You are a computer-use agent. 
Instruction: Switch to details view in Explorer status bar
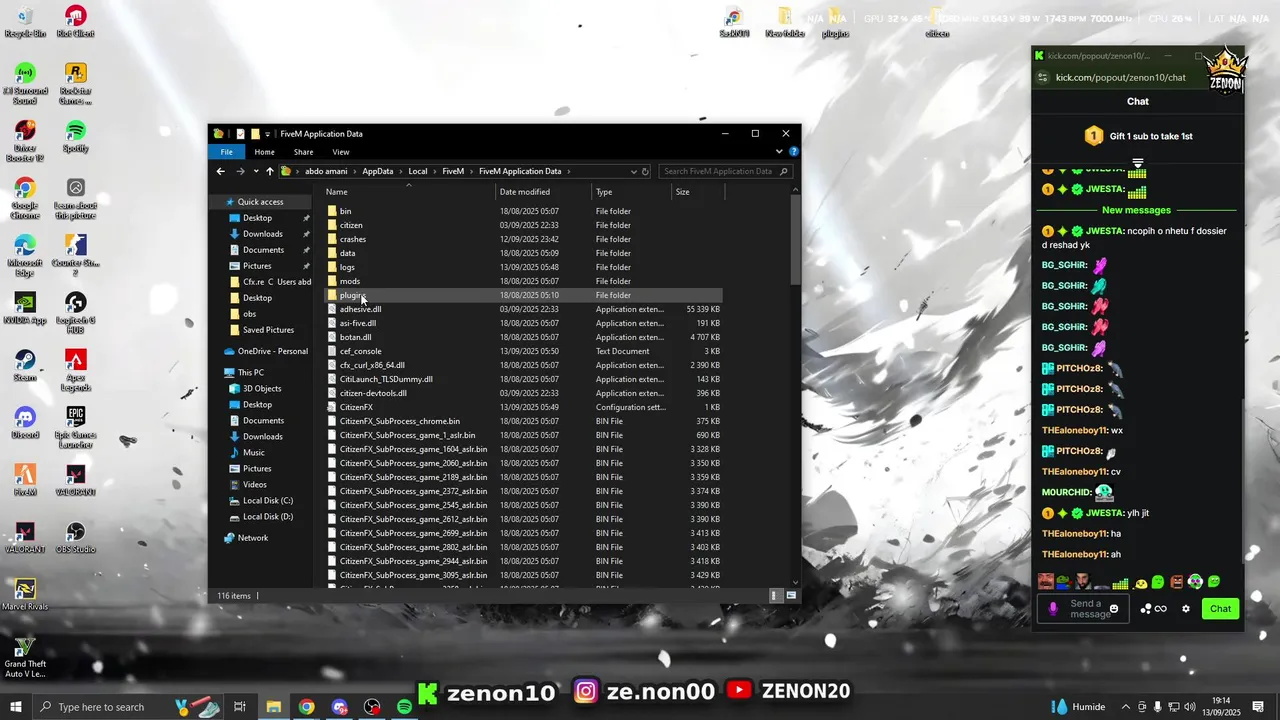775,595
